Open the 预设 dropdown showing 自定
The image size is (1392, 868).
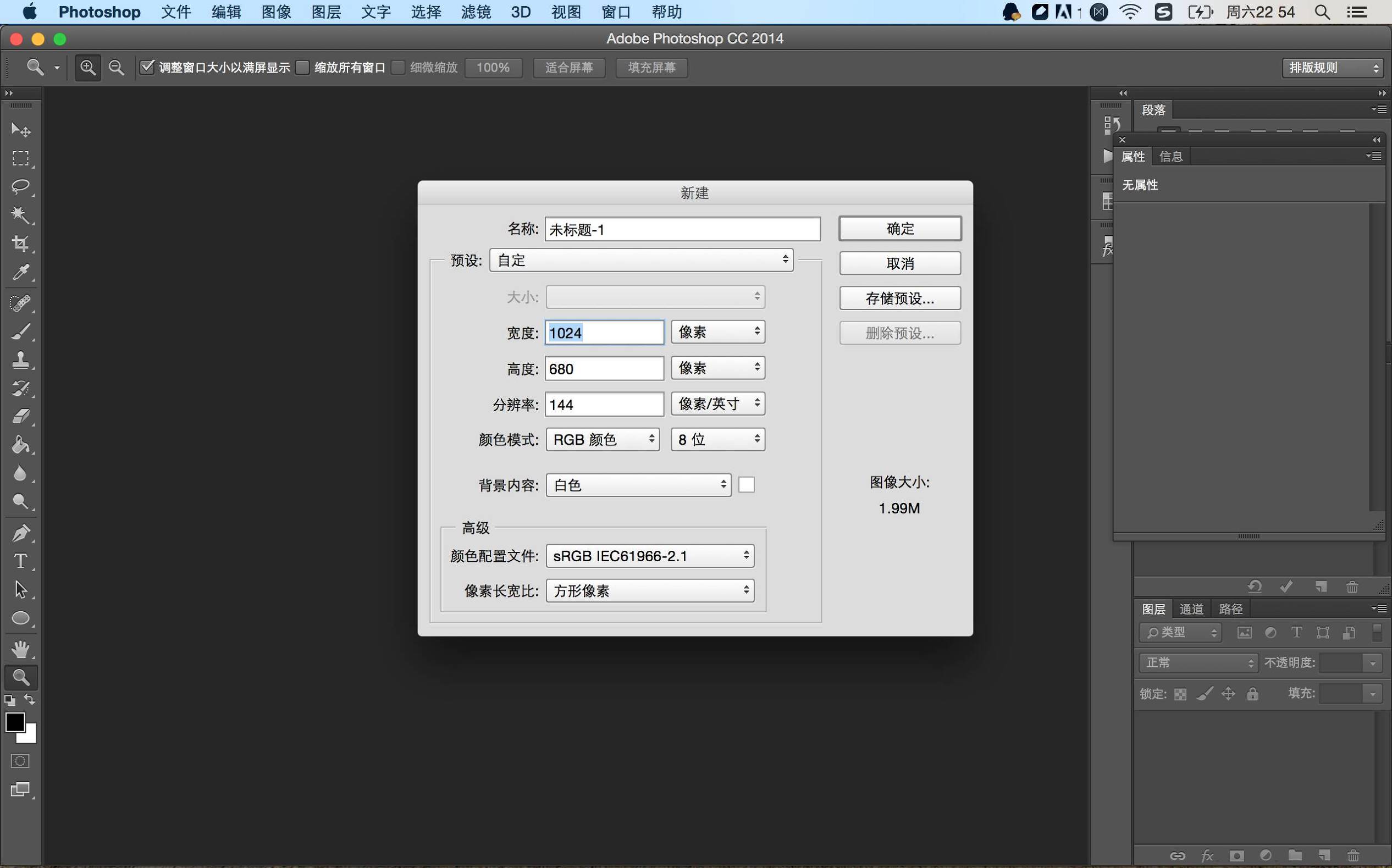(x=641, y=259)
